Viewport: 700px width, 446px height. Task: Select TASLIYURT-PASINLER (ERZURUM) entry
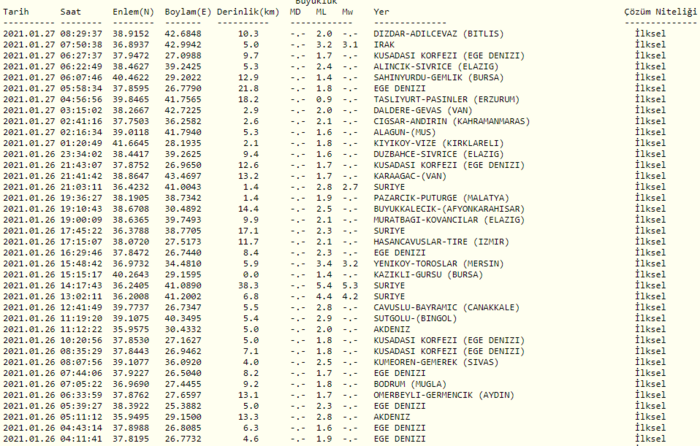coord(446,100)
